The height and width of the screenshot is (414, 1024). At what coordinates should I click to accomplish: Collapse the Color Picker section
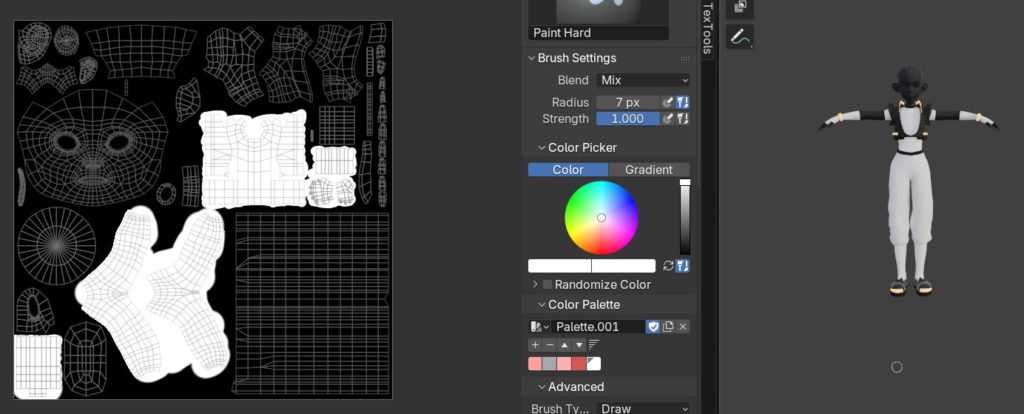[542, 148]
